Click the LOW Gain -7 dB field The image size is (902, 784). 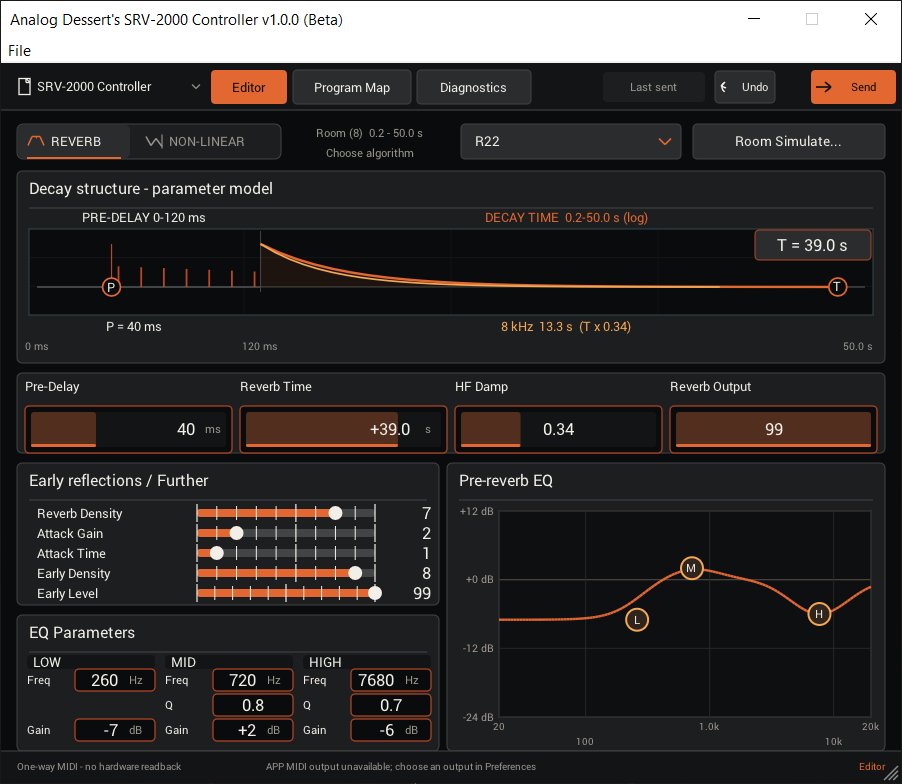(115, 730)
